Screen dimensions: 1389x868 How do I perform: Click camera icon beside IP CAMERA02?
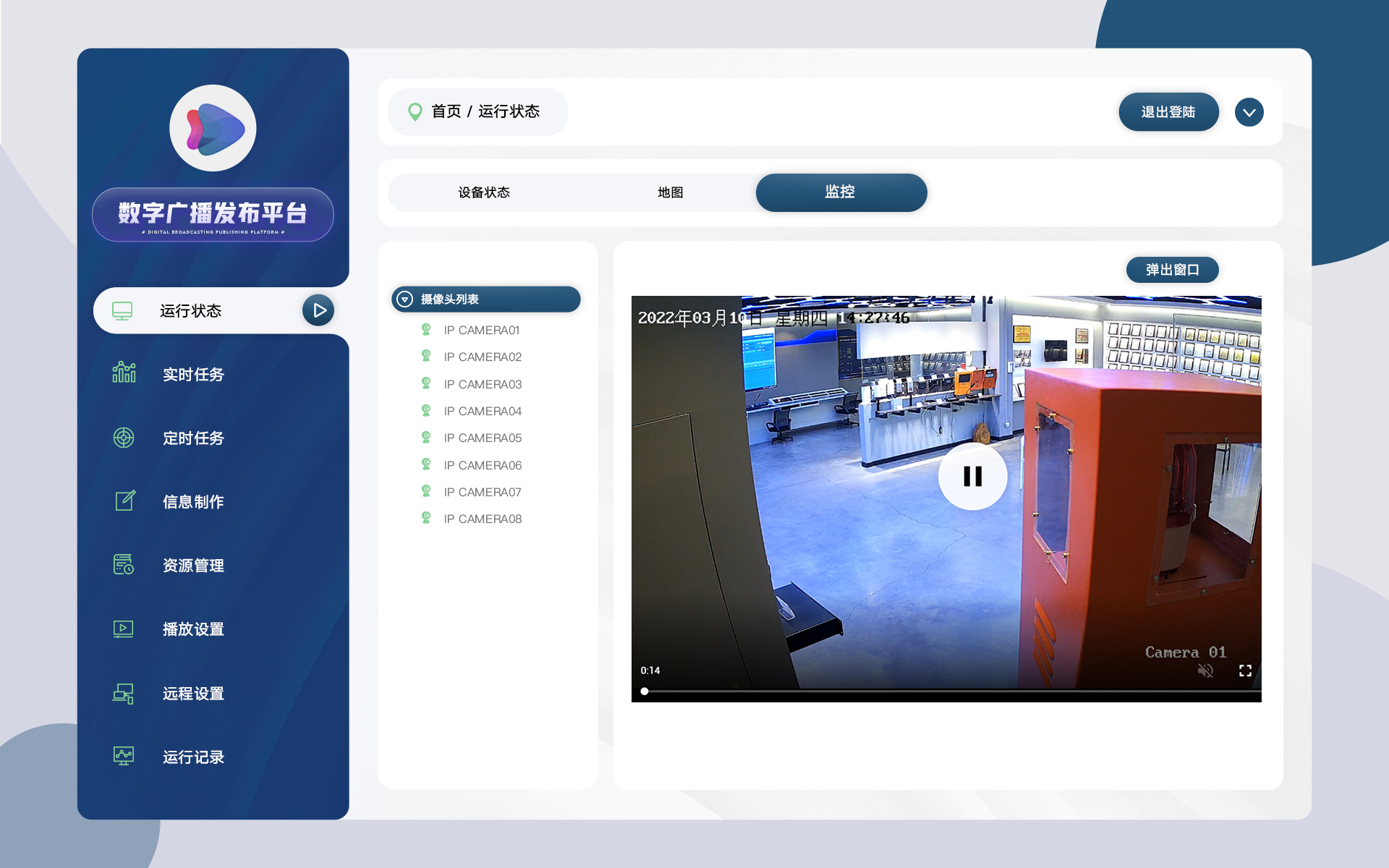click(x=426, y=357)
